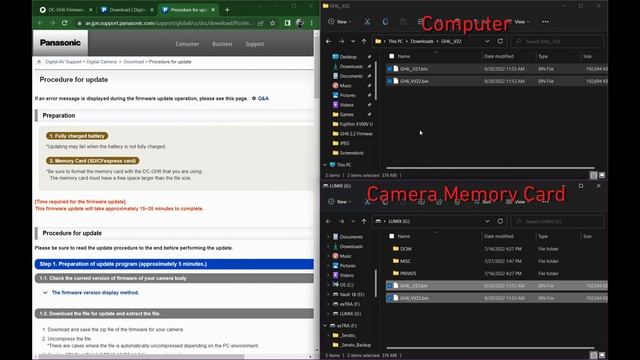Bookmark this page with star icon
This screenshot has height=360, width=640.
273,23
